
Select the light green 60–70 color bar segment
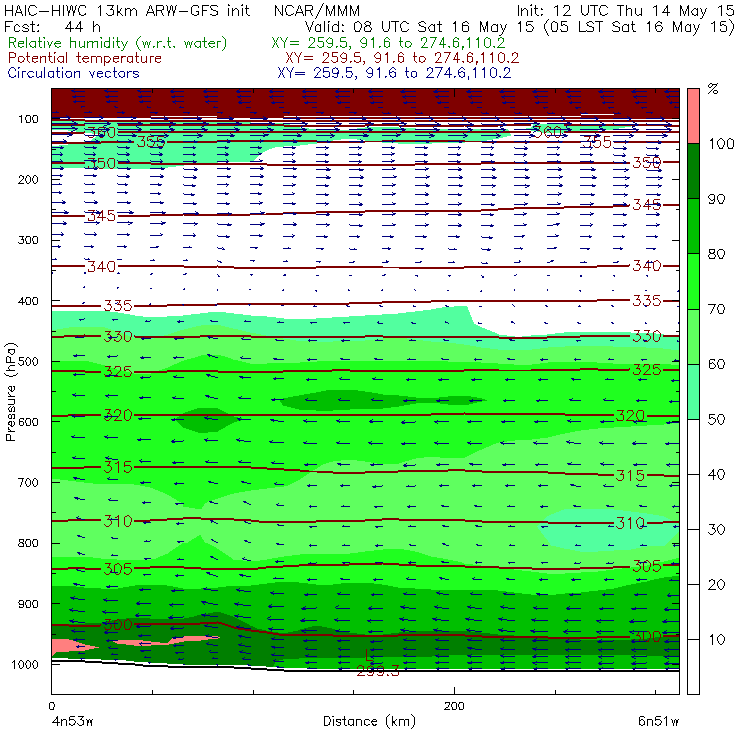click(693, 336)
